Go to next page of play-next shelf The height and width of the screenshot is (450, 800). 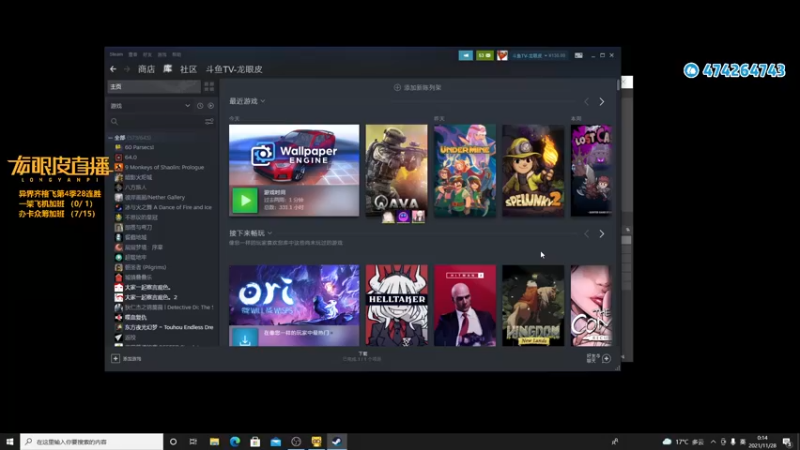(x=602, y=234)
